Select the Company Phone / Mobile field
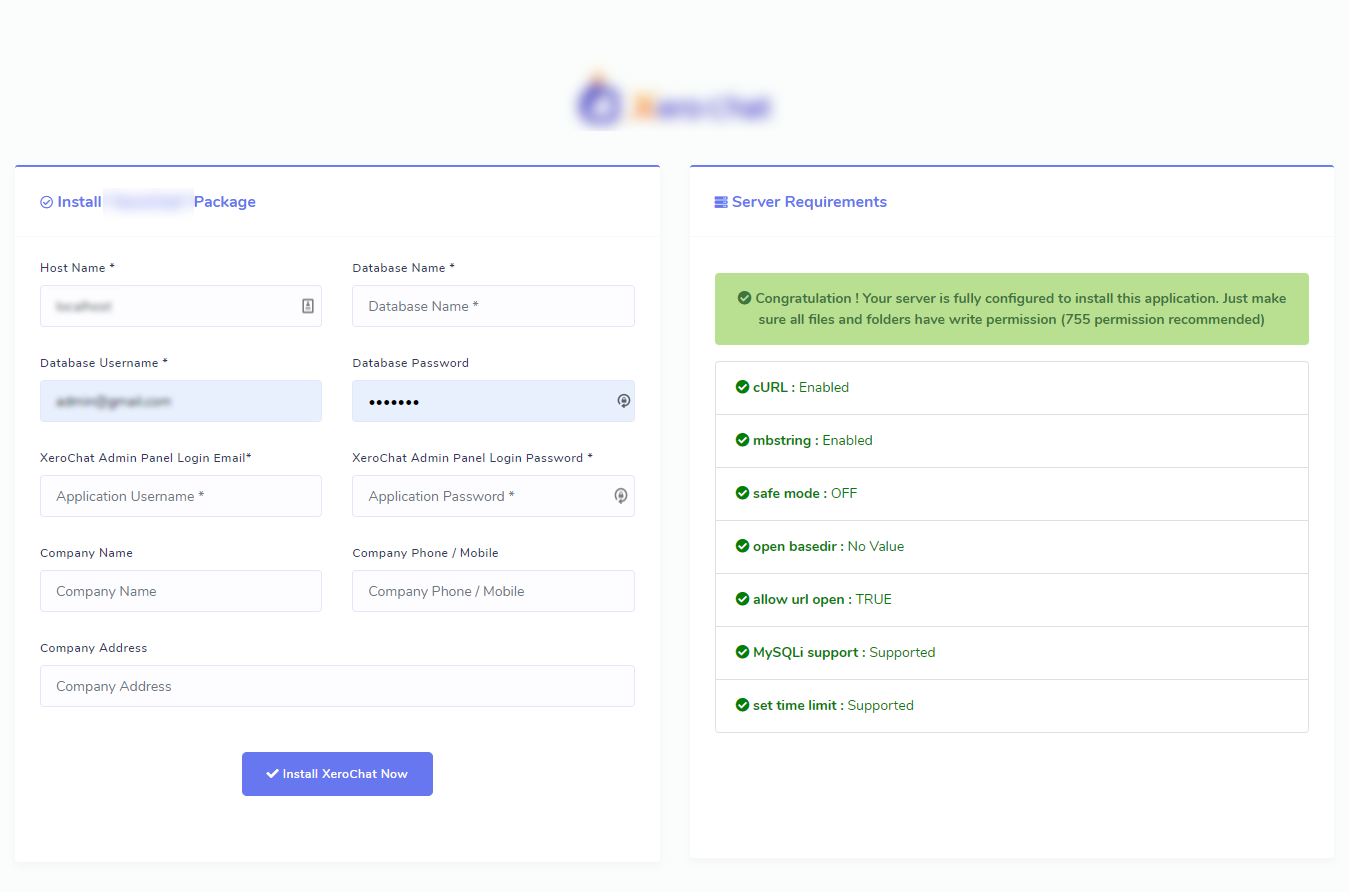Viewport: 1349px width, 892px height. point(493,591)
